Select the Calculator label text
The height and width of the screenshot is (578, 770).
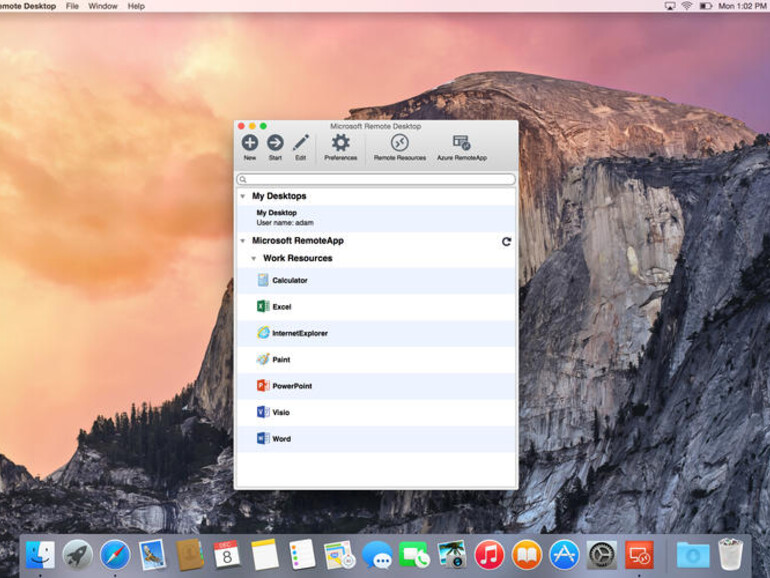[x=290, y=280]
